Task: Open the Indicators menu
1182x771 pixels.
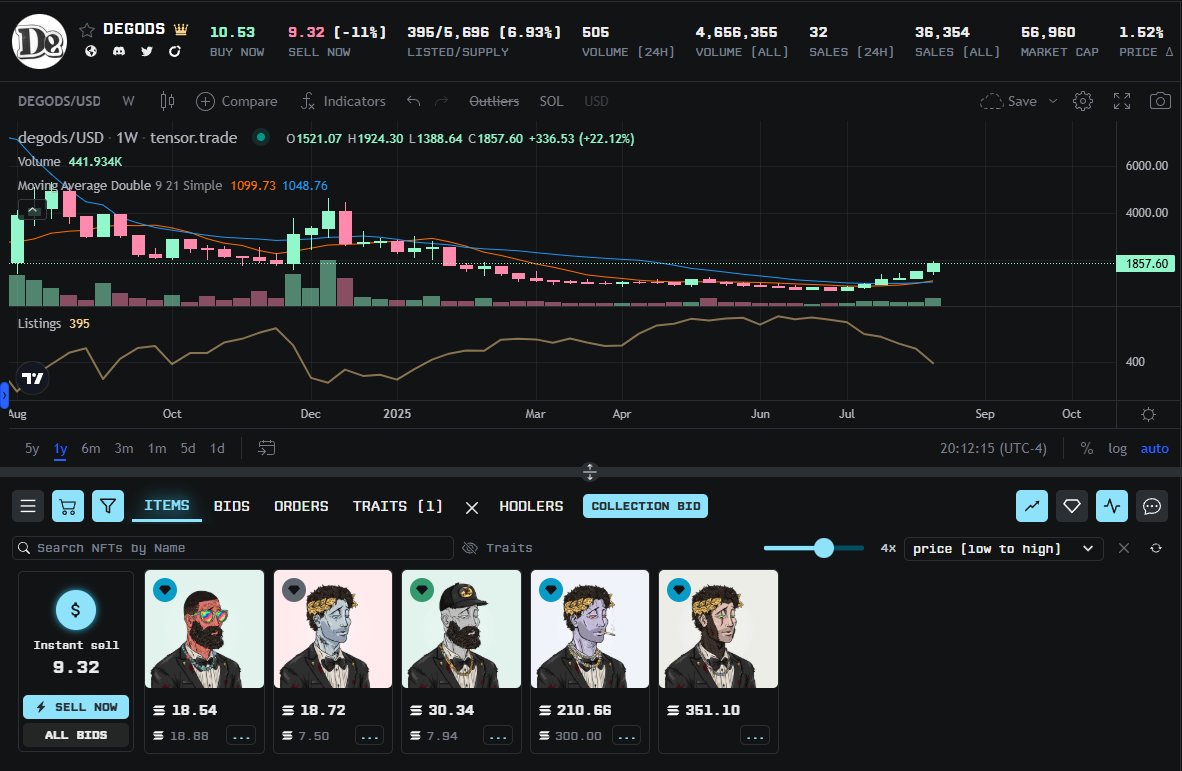Action: [x=343, y=101]
